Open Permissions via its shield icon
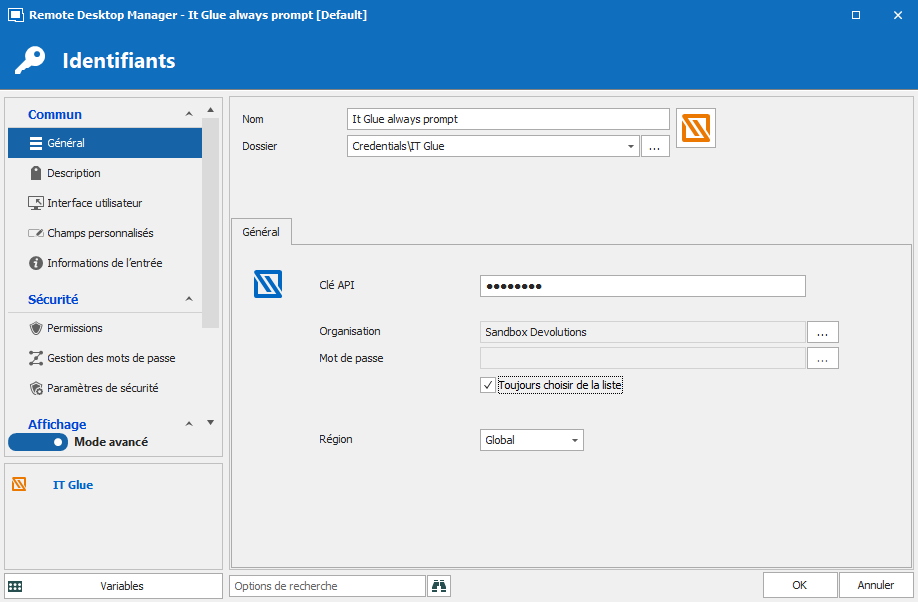 point(36,328)
